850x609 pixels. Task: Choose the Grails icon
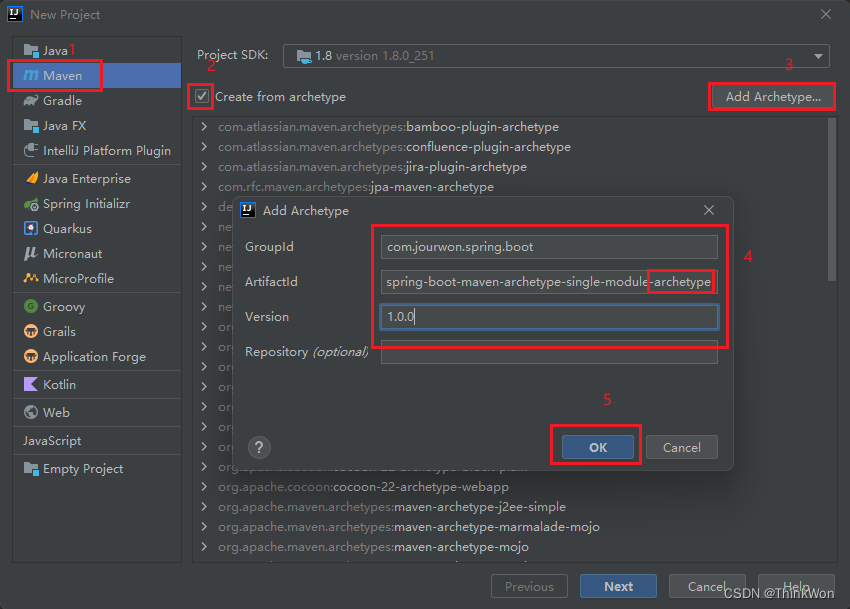[31, 331]
